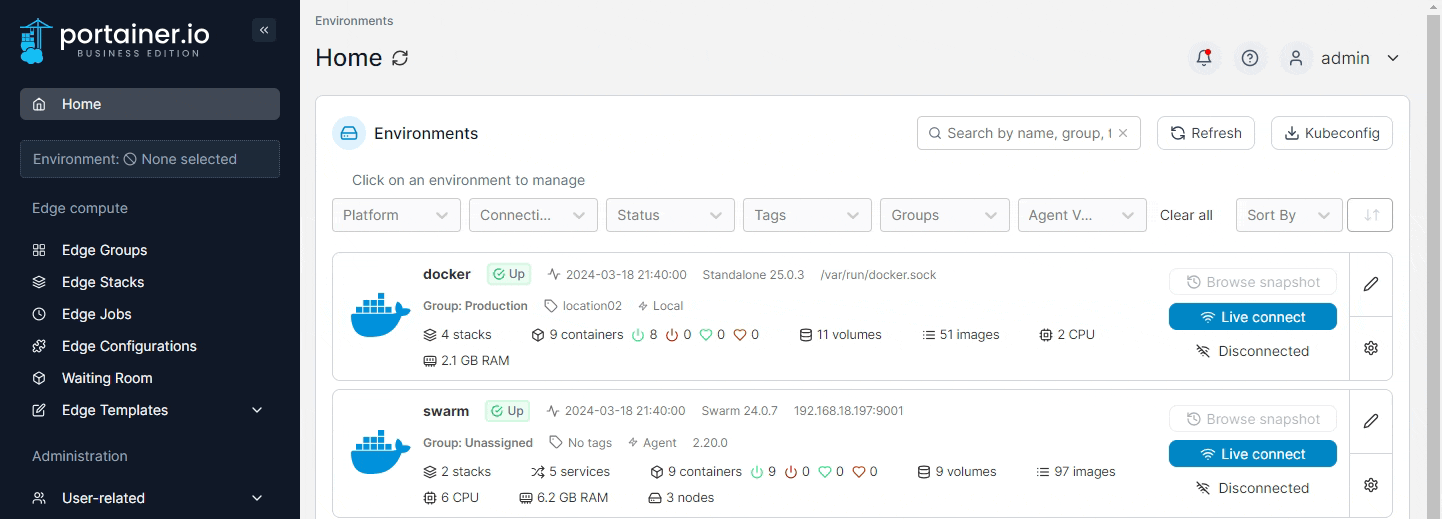Go to Waiting Room in the sidebar
Viewport: 1442px width, 519px height.
point(107,378)
